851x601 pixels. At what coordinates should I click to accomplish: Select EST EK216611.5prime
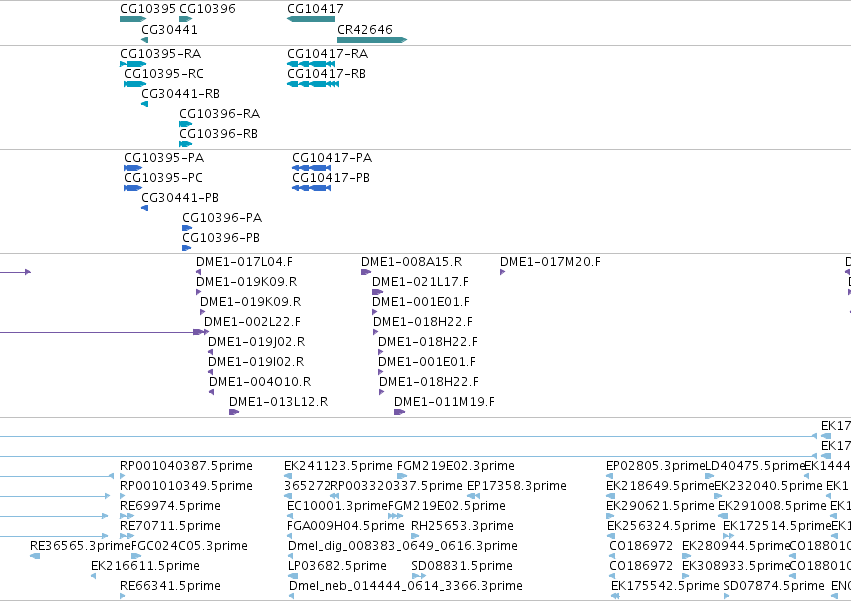(93, 576)
